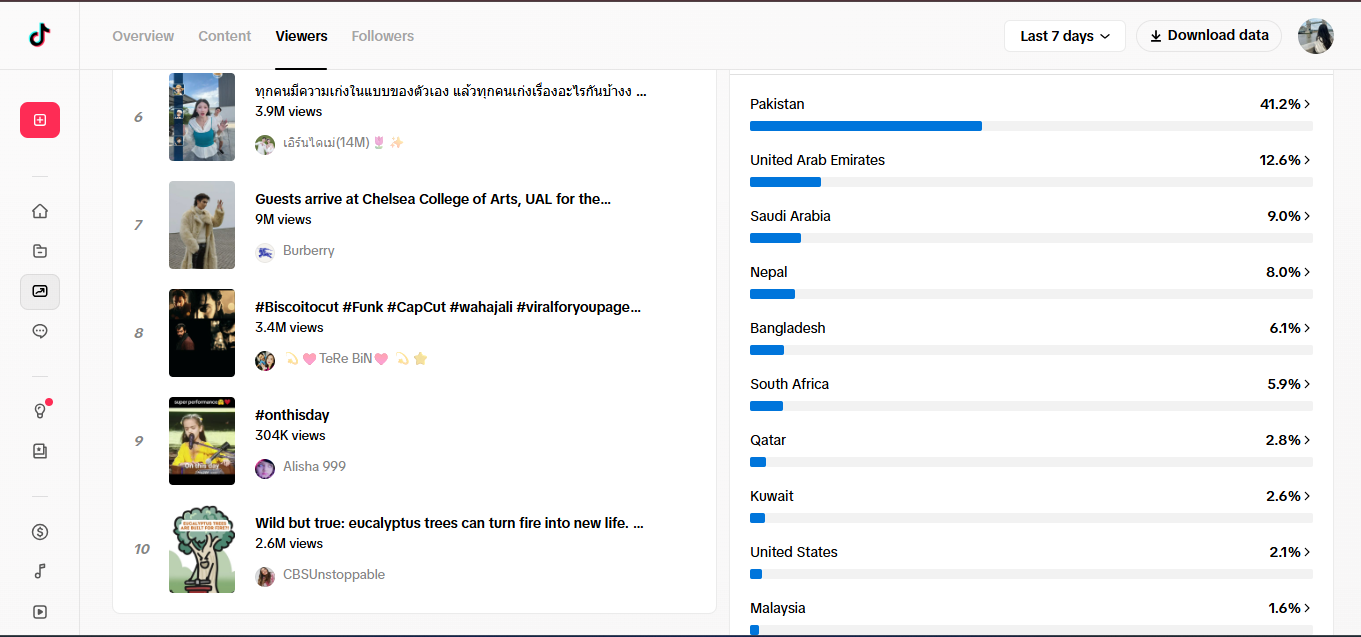Open the Monetization dollar icon
The width and height of the screenshot is (1361, 637).
pos(40,532)
